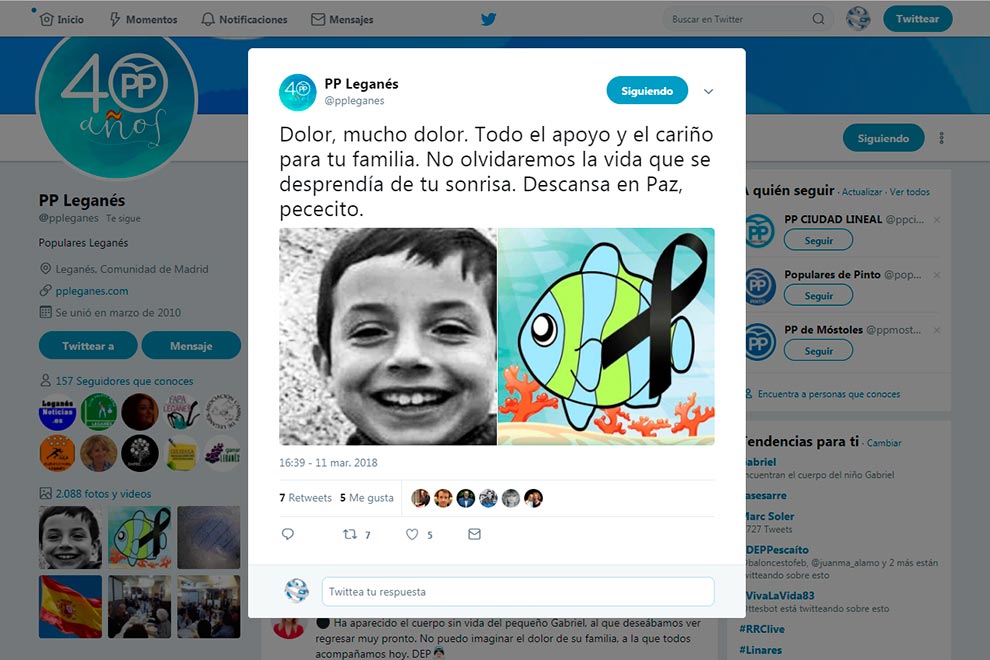The height and width of the screenshot is (660, 990).
Task: Open the Momentos tab
Action: (x=144, y=19)
